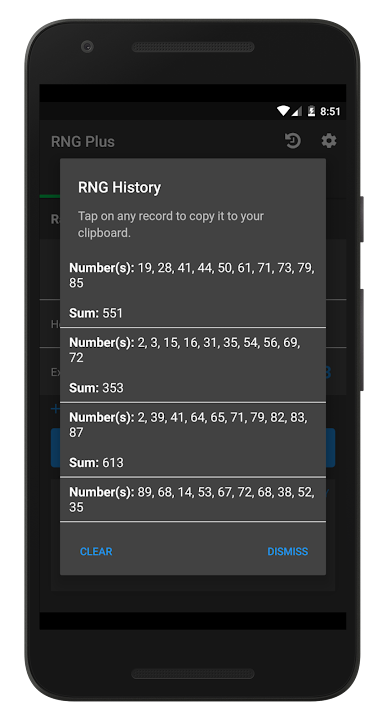
Task: Copy the record starting with 89, 68, 14
Action: tap(193, 499)
